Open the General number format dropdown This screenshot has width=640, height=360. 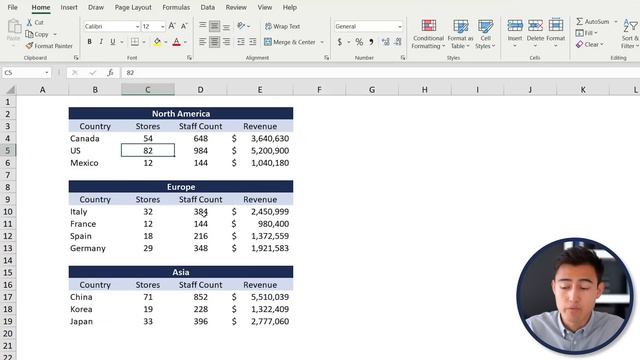click(x=400, y=27)
